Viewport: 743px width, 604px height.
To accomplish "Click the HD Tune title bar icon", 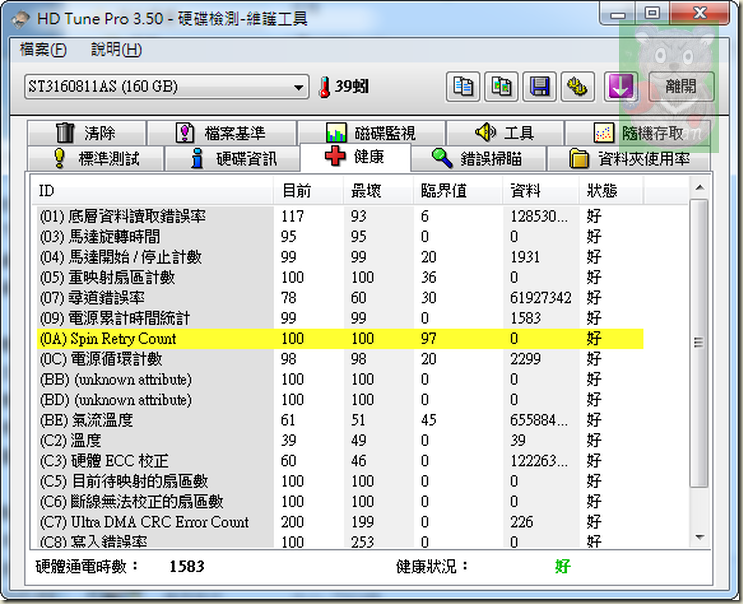I will coord(20,19).
